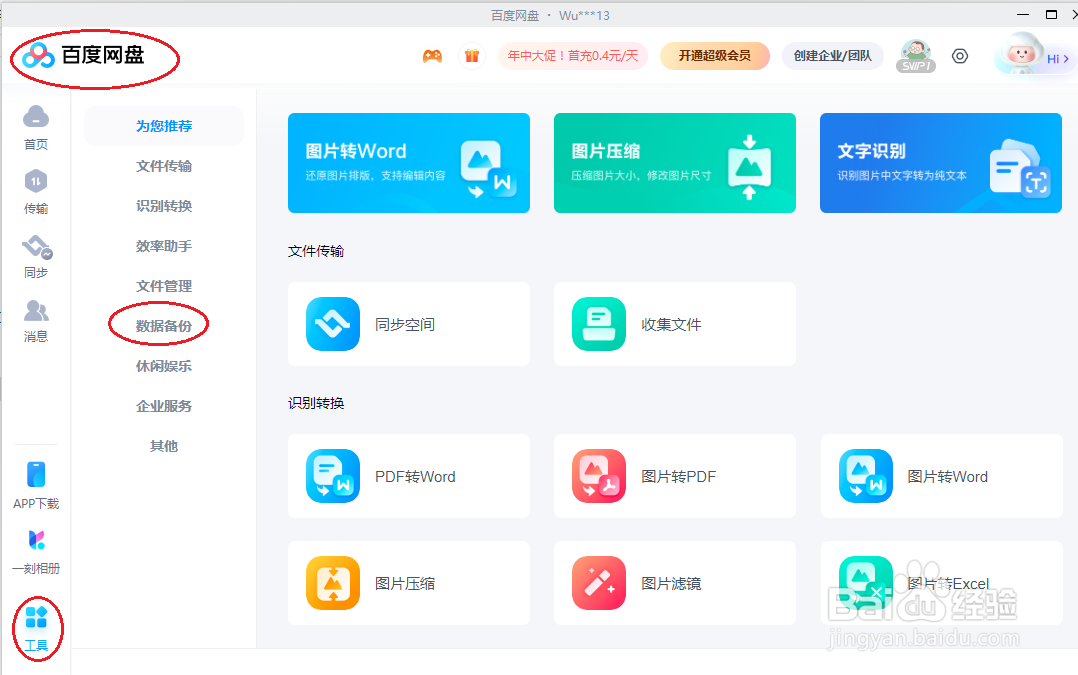Viewport: 1078px width, 675px height.
Task: Select the 文件管理 category
Action: click(164, 285)
